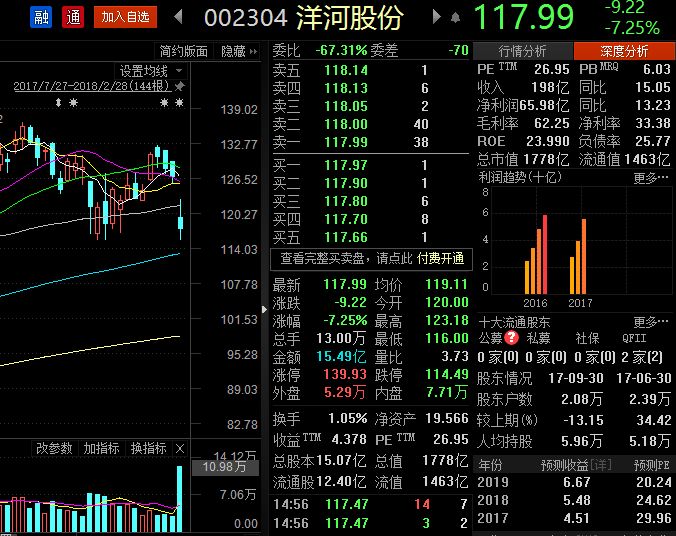Click the QFII shareholder category

point(634,338)
